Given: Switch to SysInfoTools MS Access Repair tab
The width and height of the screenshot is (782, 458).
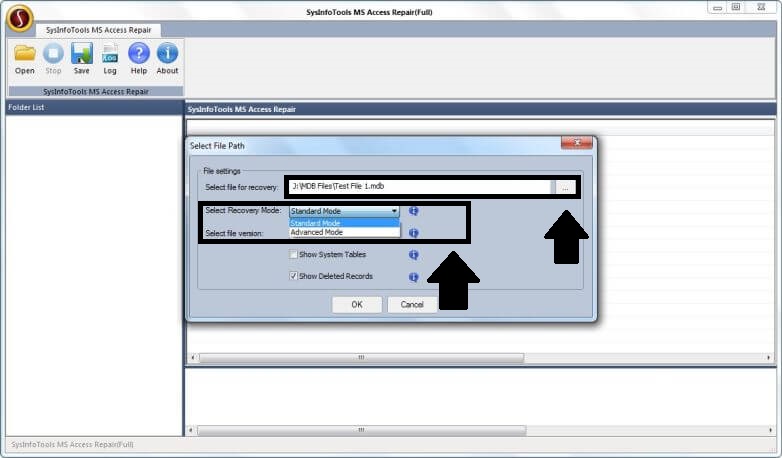Looking at the screenshot, I should (98, 30).
